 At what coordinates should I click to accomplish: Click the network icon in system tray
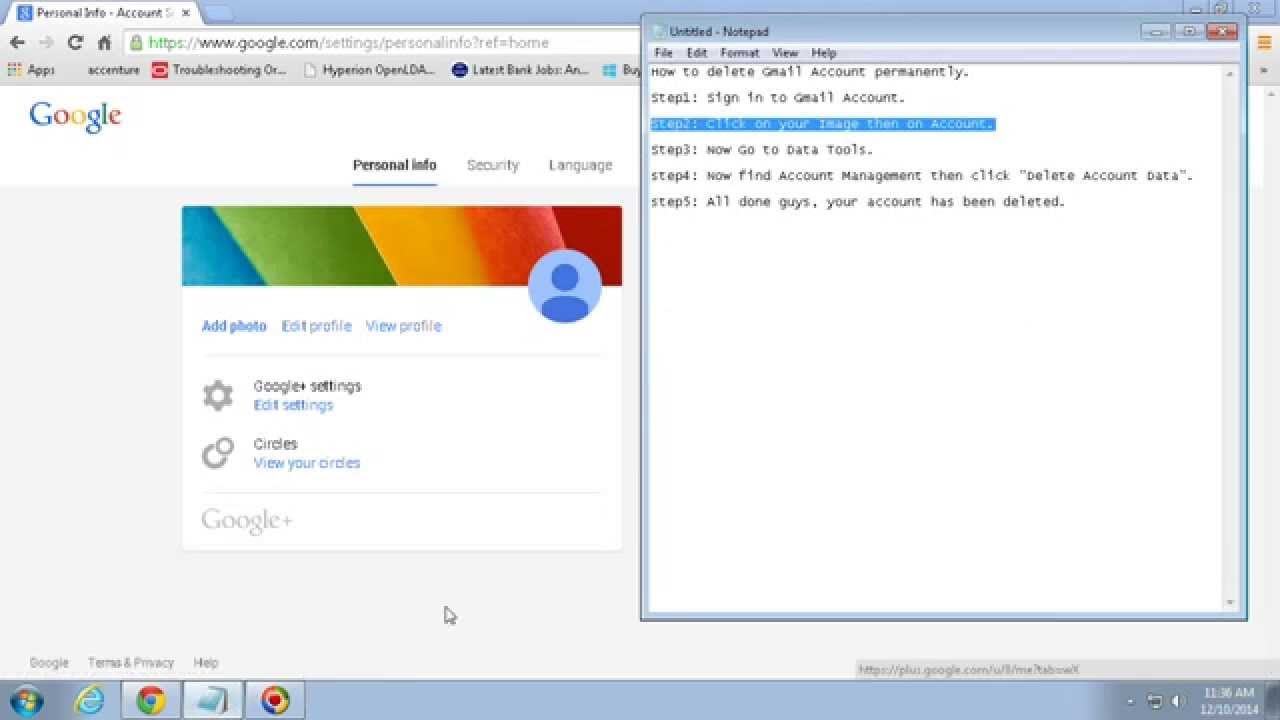(x=1155, y=701)
